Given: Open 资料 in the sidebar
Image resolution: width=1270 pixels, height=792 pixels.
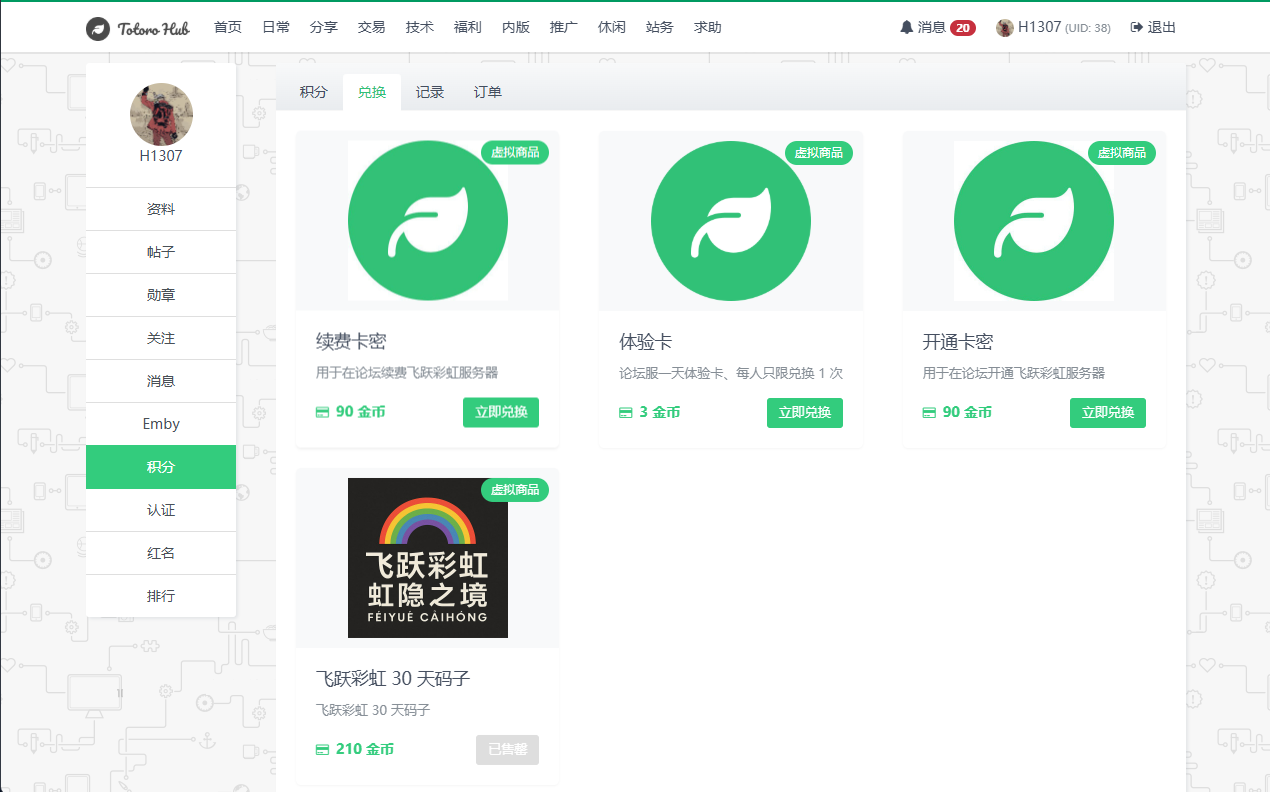Looking at the screenshot, I should (161, 209).
